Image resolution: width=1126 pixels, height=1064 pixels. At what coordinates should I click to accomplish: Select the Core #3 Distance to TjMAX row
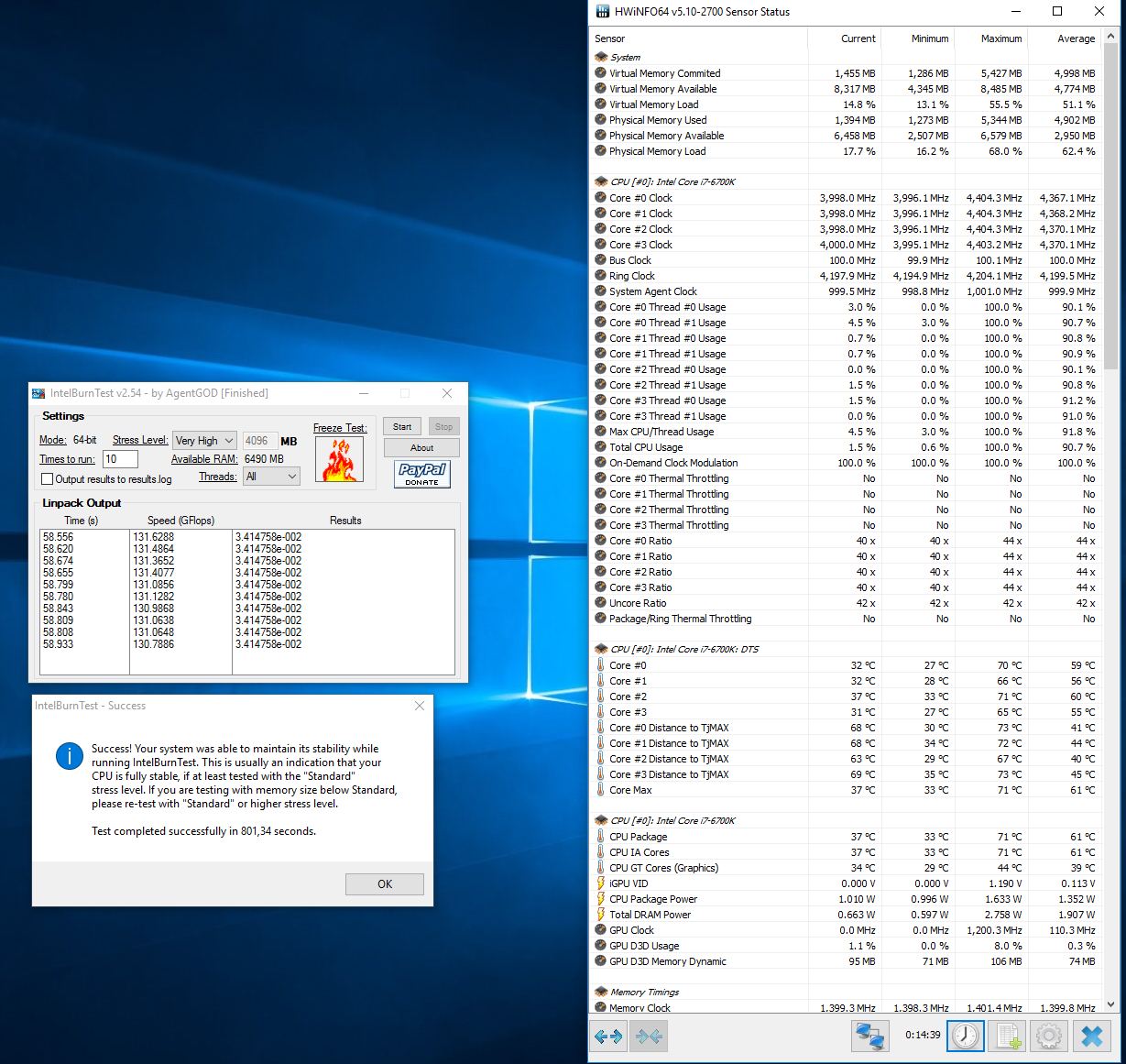845,774
